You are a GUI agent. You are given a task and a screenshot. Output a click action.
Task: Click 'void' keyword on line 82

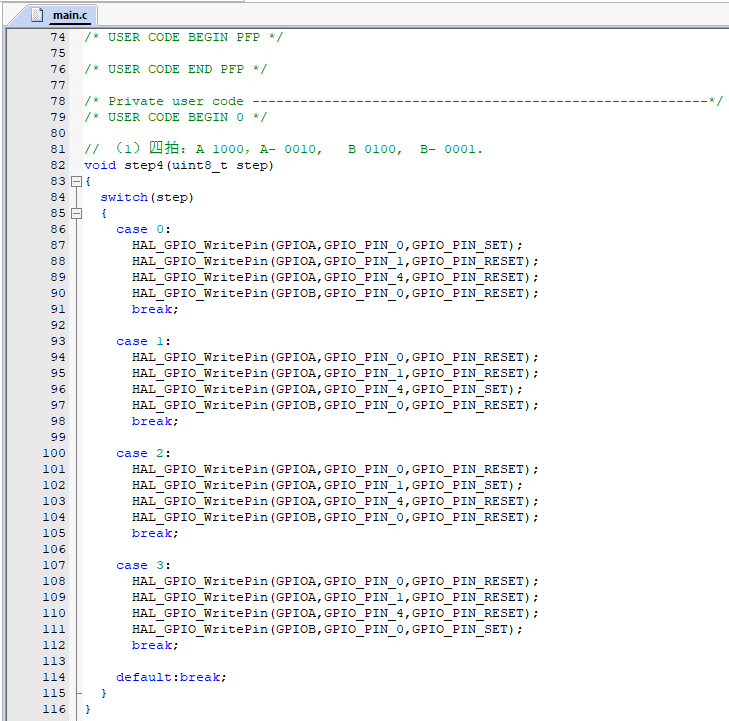click(100, 165)
